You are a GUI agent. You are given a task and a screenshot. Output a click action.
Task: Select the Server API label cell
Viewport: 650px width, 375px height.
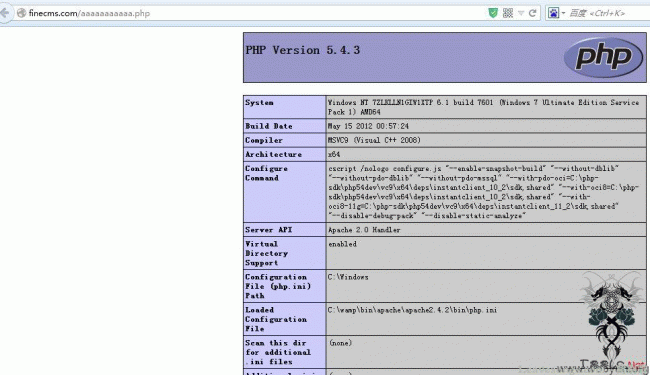click(285, 230)
